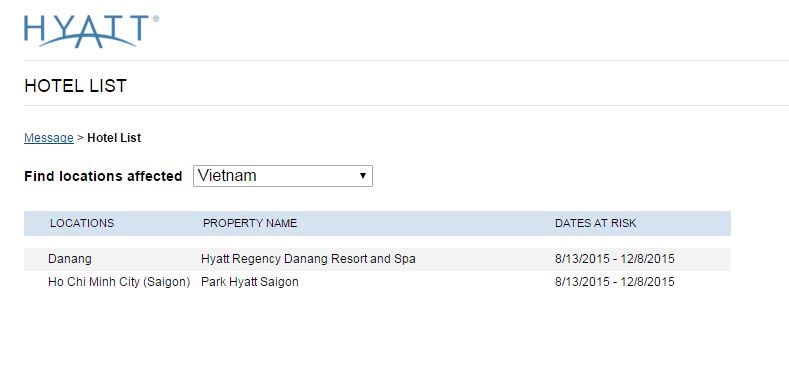Select the Danang location cell
The image size is (789, 370).
pyautogui.click(x=70, y=259)
